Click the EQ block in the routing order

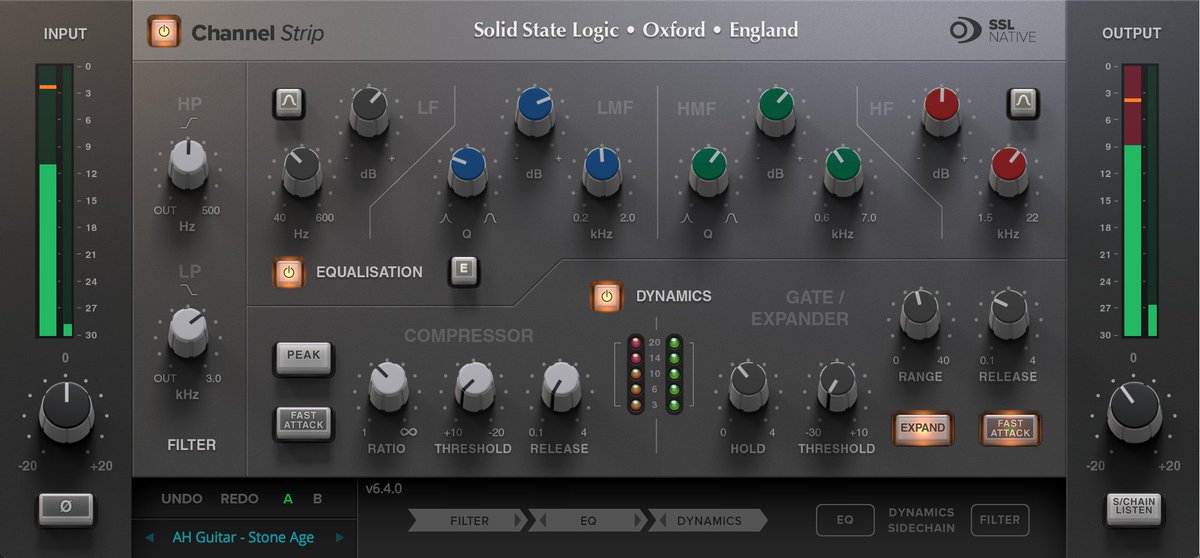click(587, 520)
